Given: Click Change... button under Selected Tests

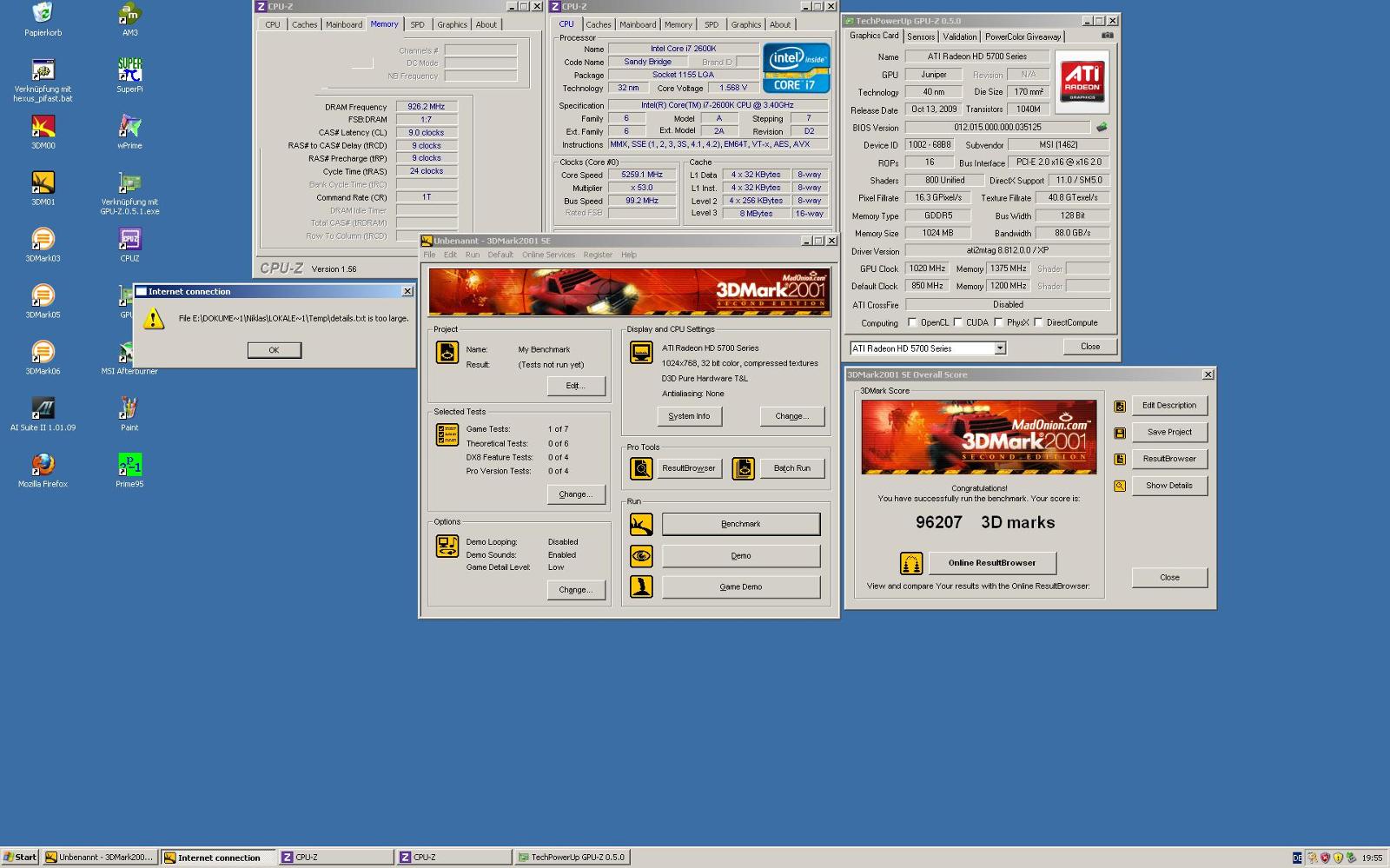Looking at the screenshot, I should click(x=576, y=494).
